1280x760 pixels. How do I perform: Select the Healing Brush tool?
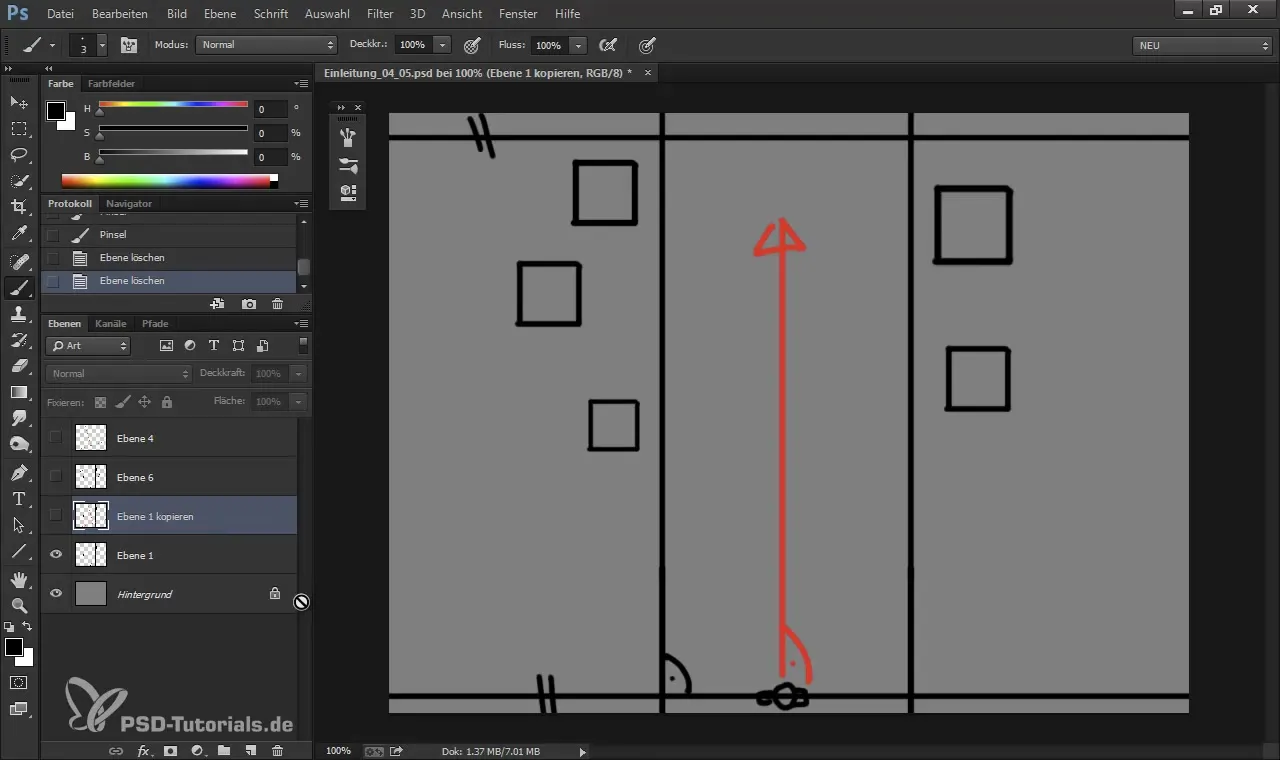tap(19, 261)
